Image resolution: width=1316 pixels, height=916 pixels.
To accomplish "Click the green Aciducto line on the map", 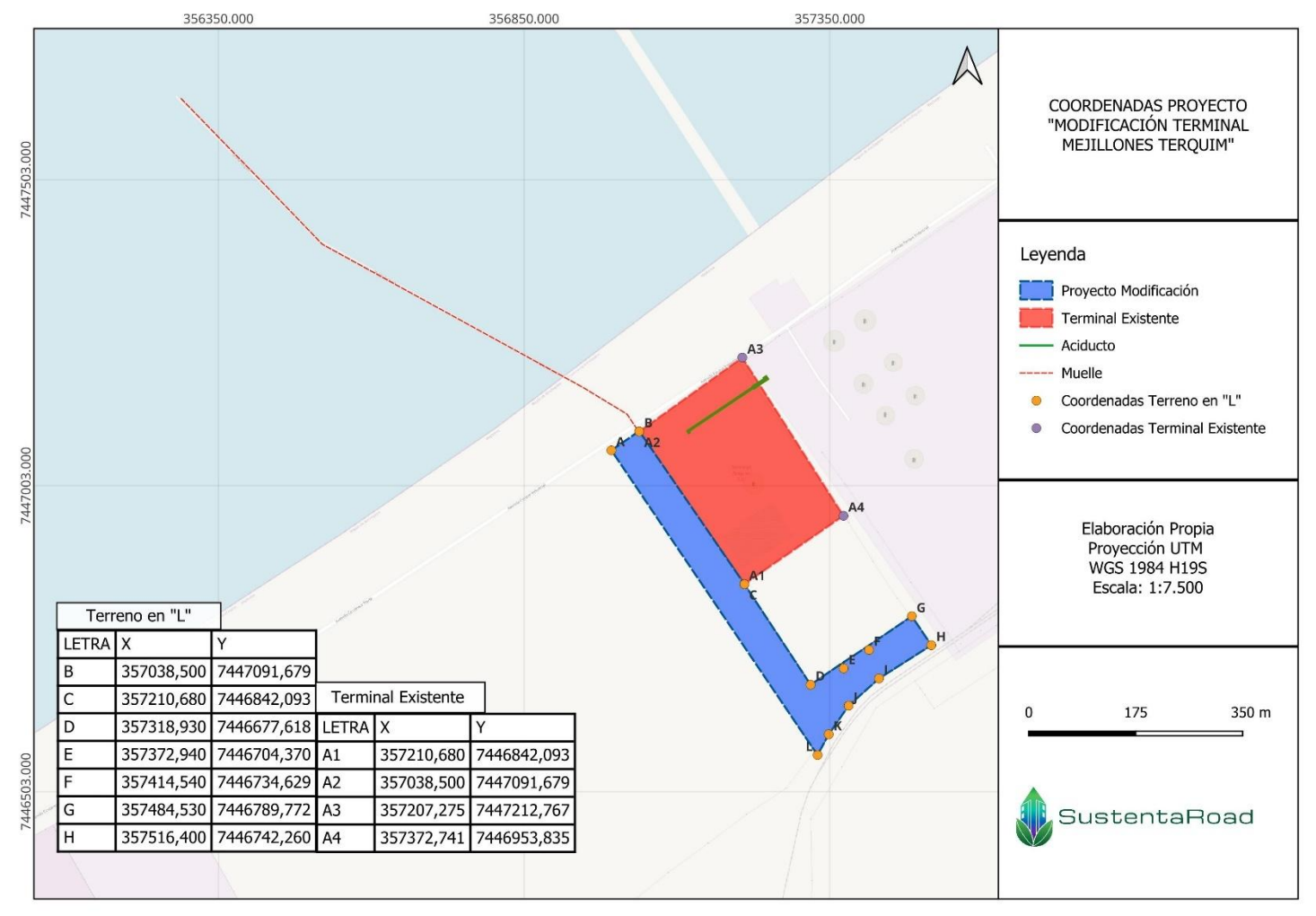I will point(727,405).
